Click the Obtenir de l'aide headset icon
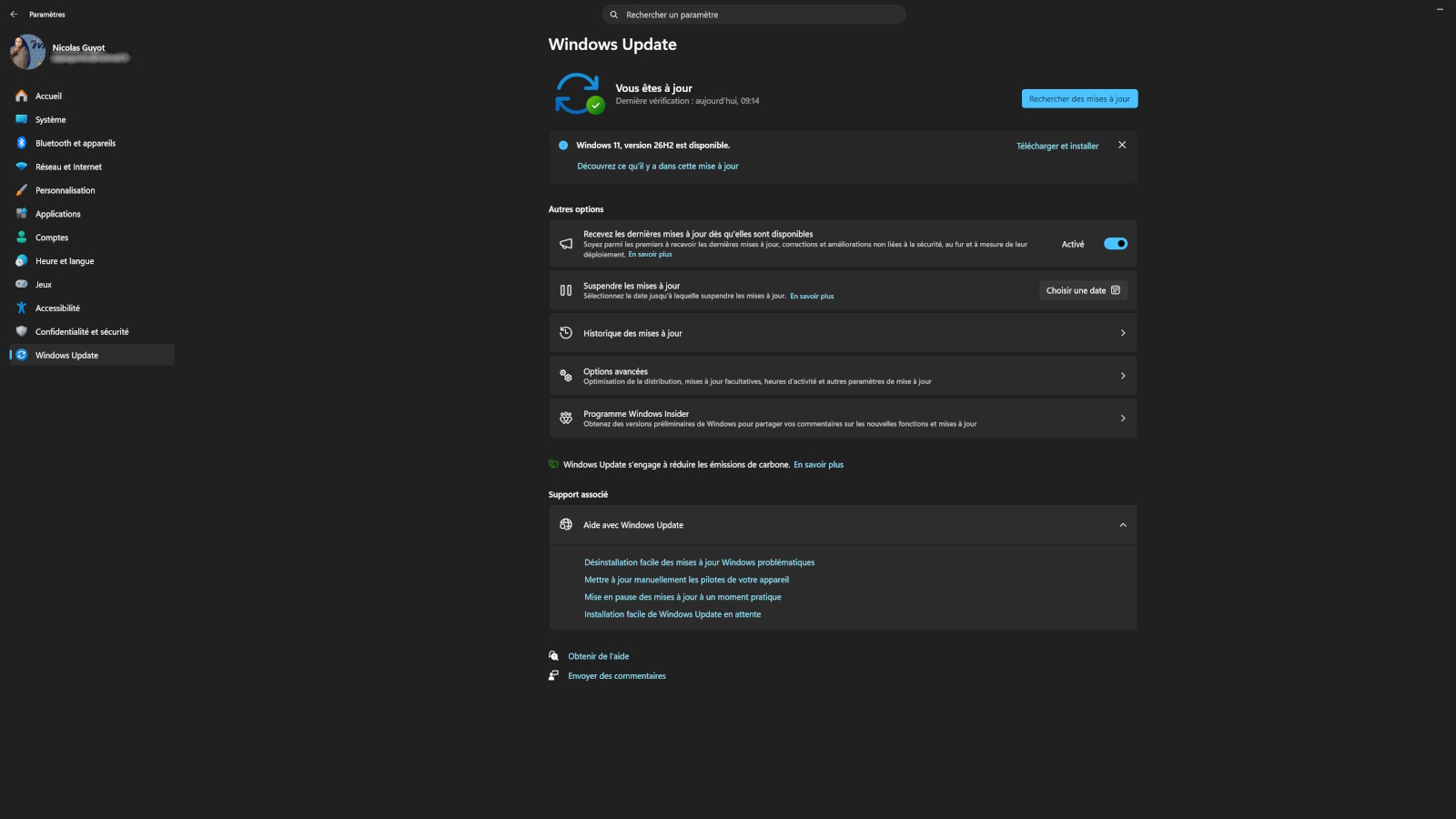Viewport: 1456px width, 819px height. [x=553, y=655]
